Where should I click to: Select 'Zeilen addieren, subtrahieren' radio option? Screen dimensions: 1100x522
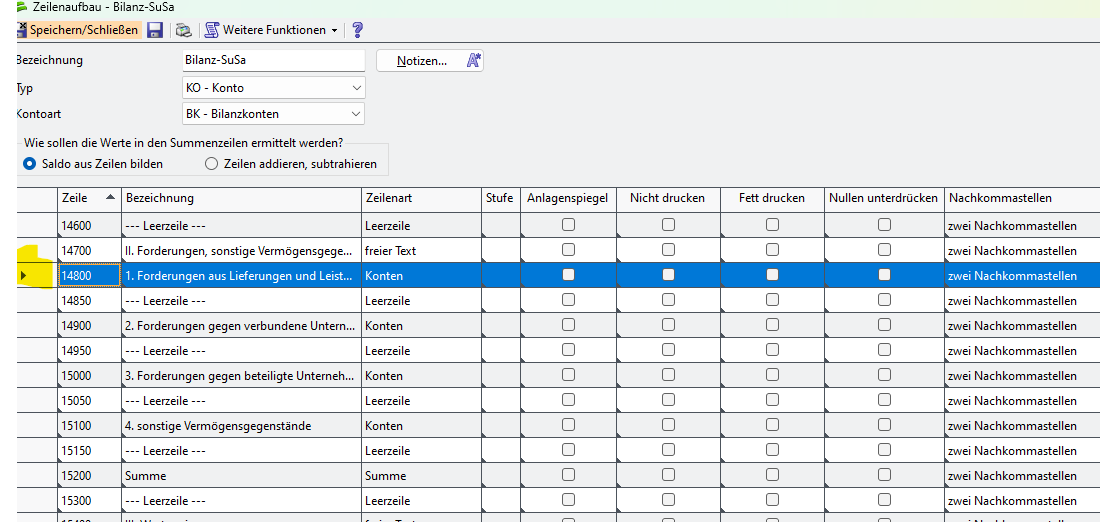[x=211, y=163]
